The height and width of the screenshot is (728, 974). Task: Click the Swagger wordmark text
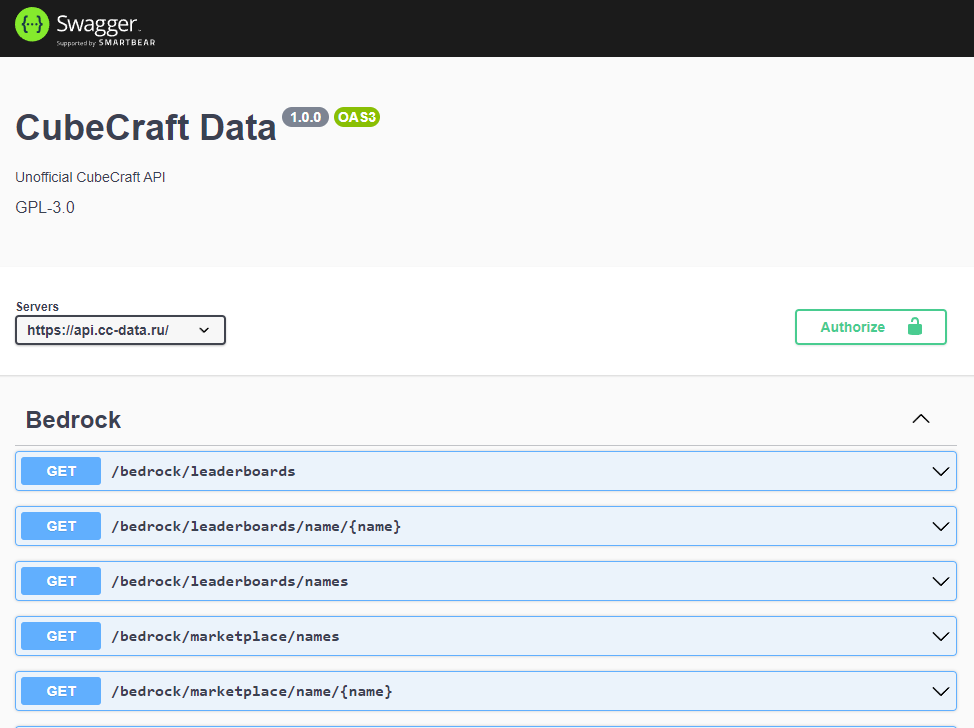98,24
